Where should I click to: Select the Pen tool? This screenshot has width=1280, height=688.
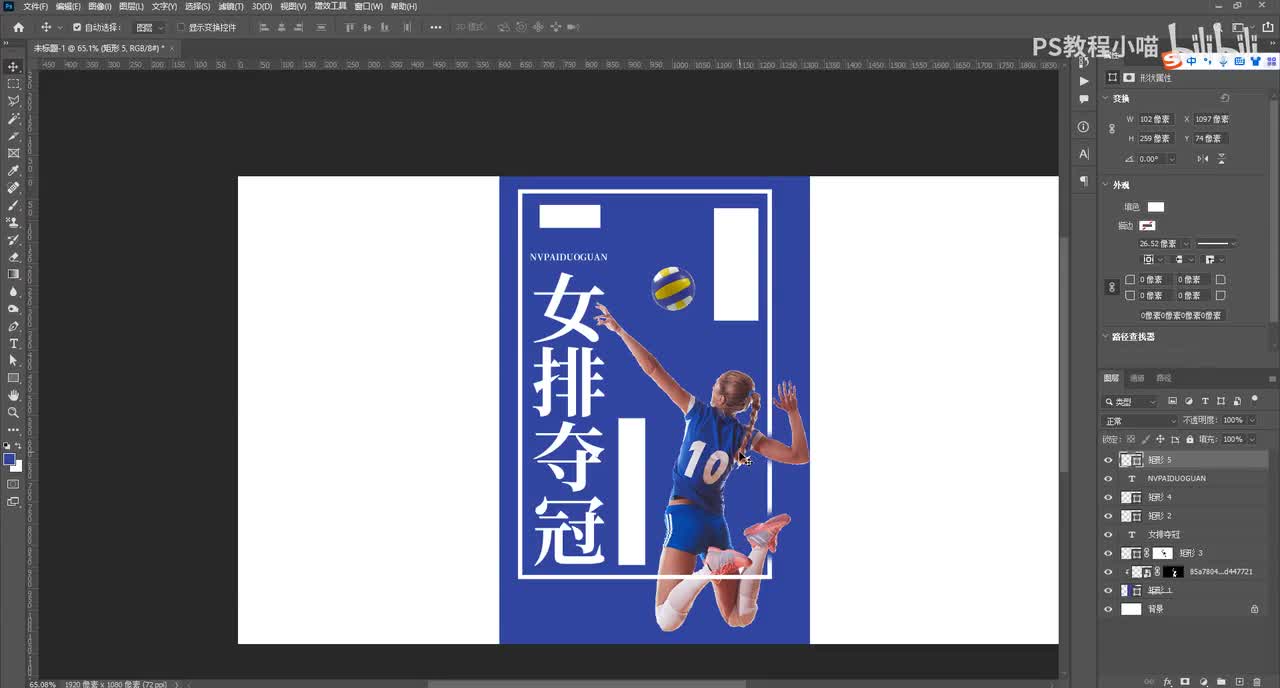click(13, 326)
